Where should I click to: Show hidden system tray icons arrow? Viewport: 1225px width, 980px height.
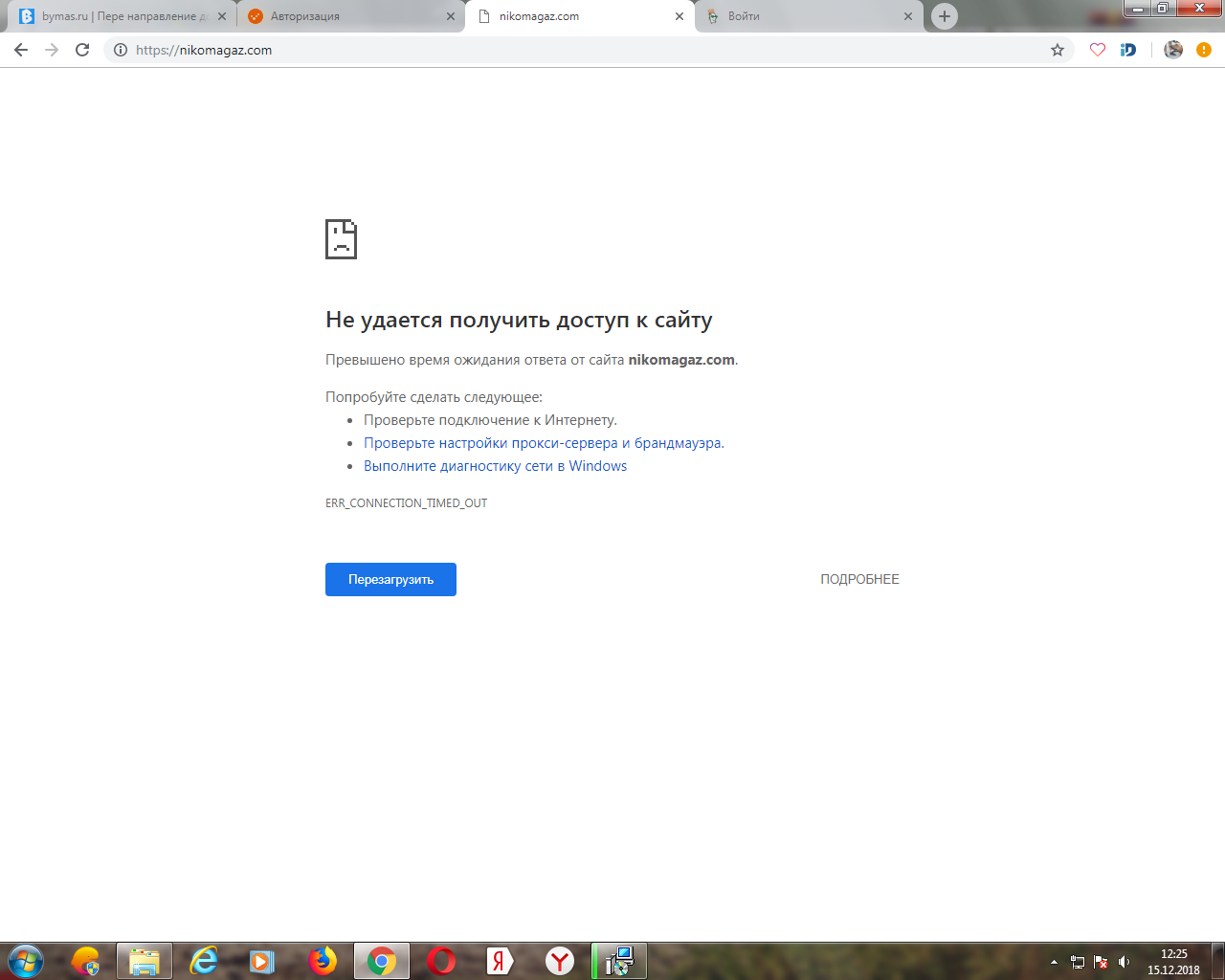tap(1054, 962)
